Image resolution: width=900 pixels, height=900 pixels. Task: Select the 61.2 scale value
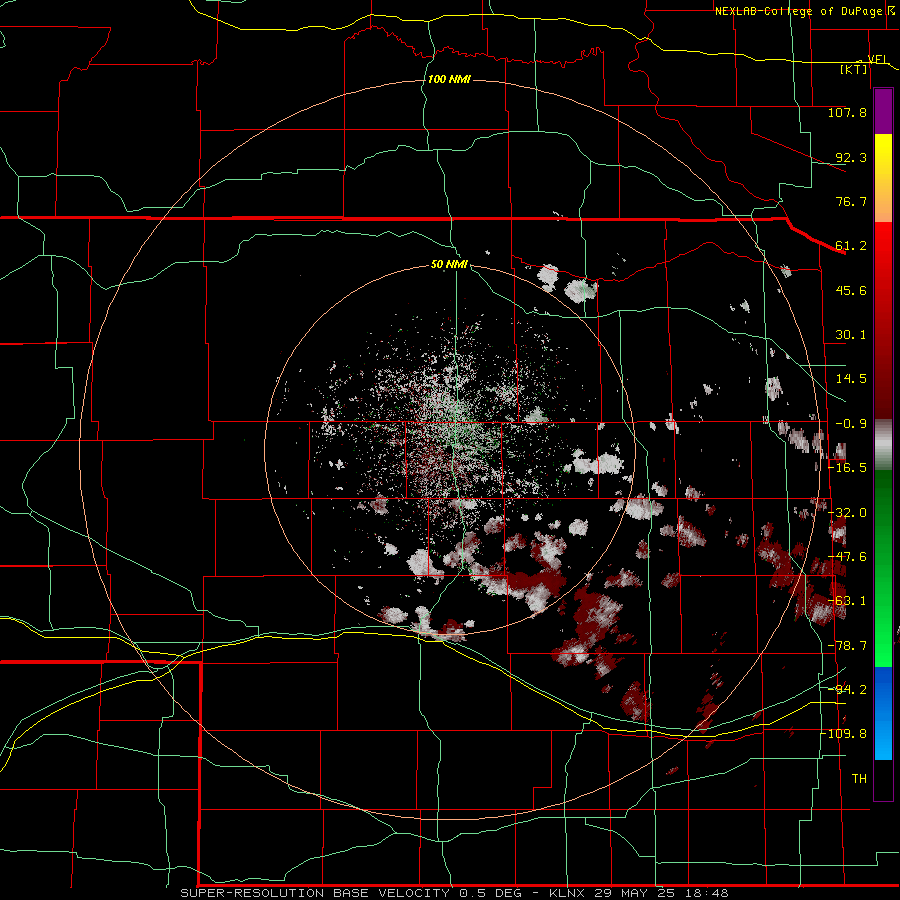click(x=851, y=246)
